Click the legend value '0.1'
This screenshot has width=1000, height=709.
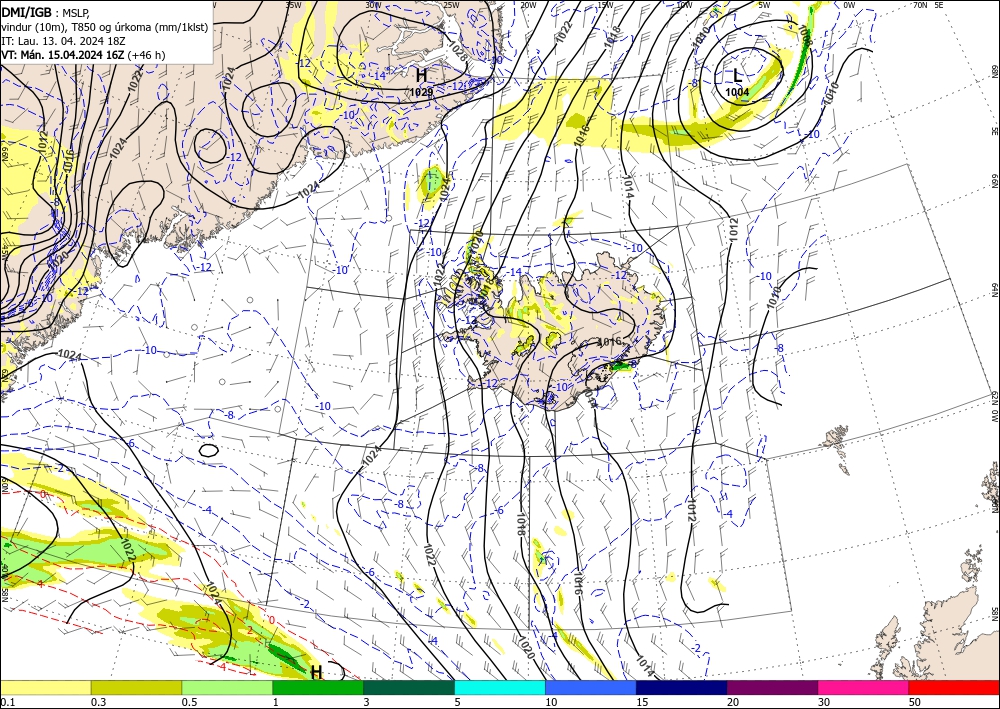6,702
